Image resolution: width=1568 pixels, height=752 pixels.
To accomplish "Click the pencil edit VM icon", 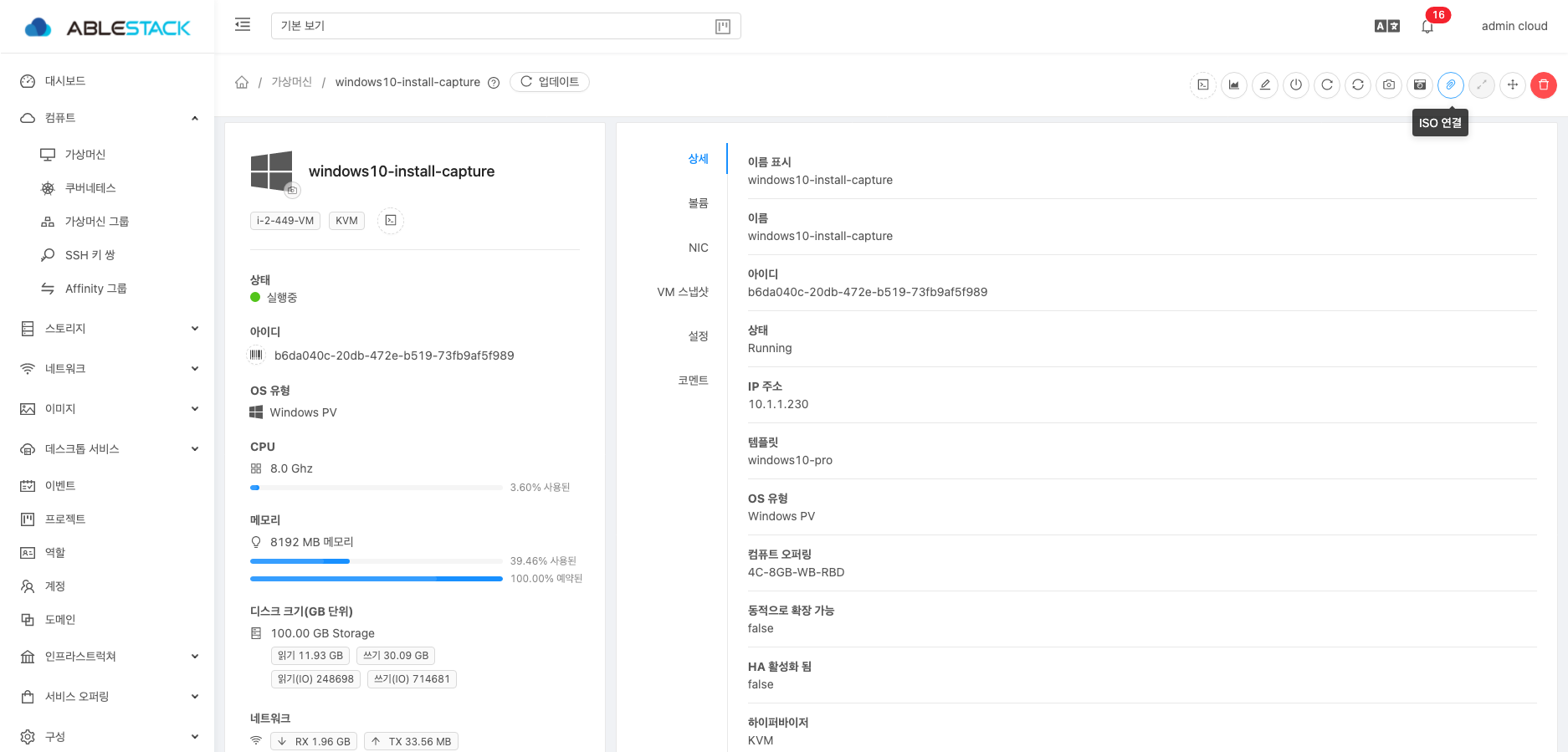I will [1265, 84].
